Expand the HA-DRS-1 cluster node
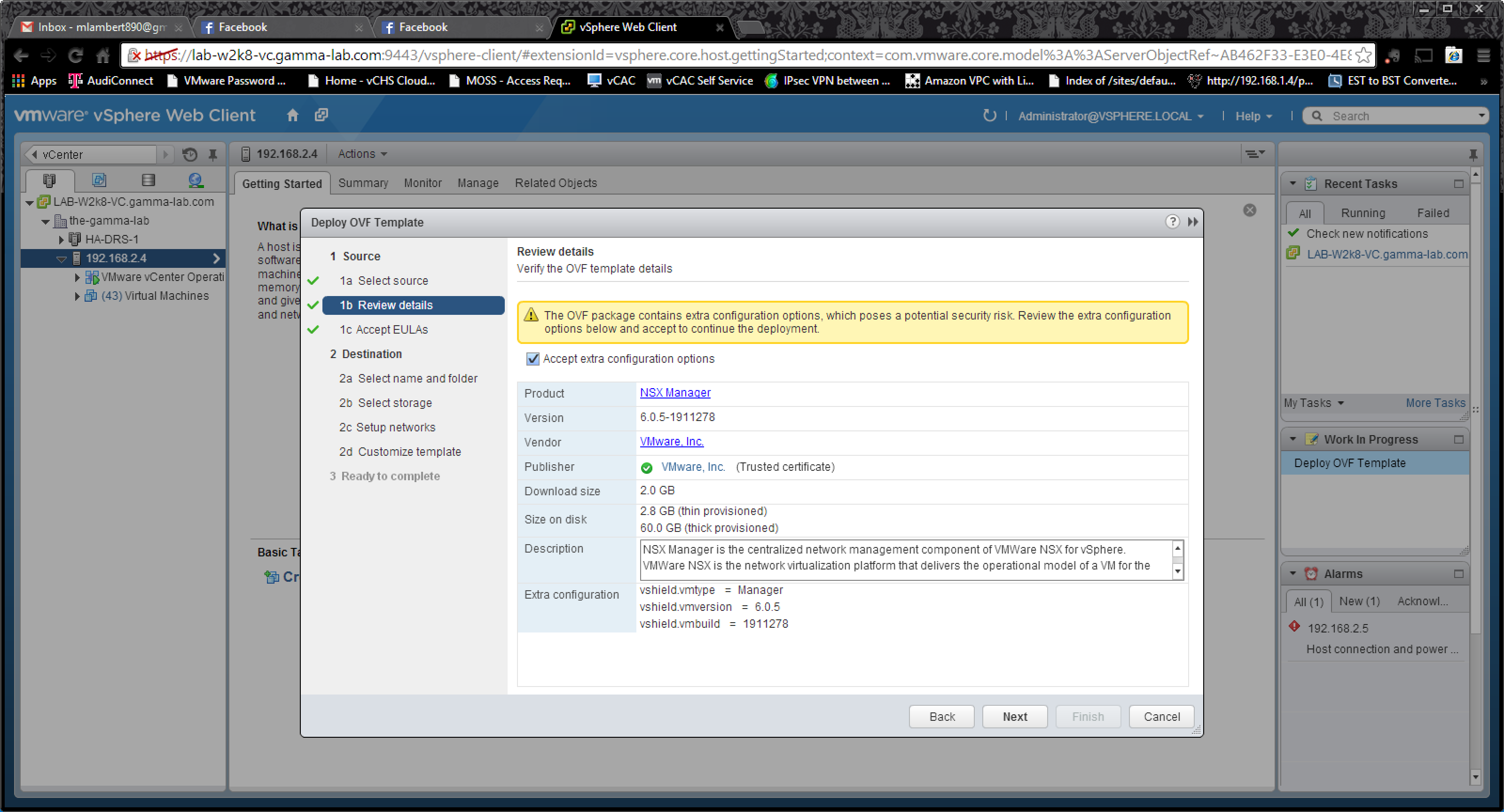Screen dimensions: 1504x812 pos(61,239)
